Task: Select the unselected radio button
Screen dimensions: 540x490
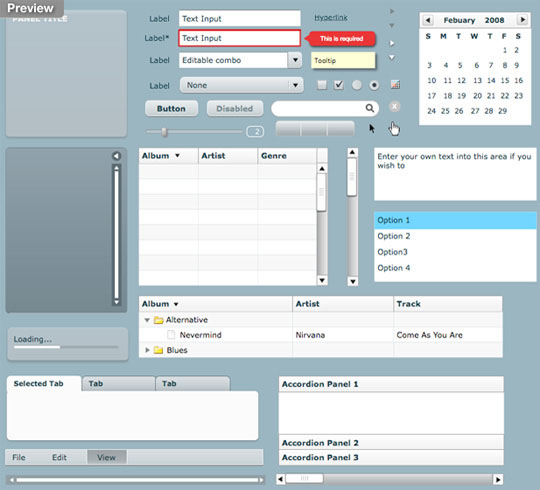Action: pyautogui.click(x=357, y=85)
